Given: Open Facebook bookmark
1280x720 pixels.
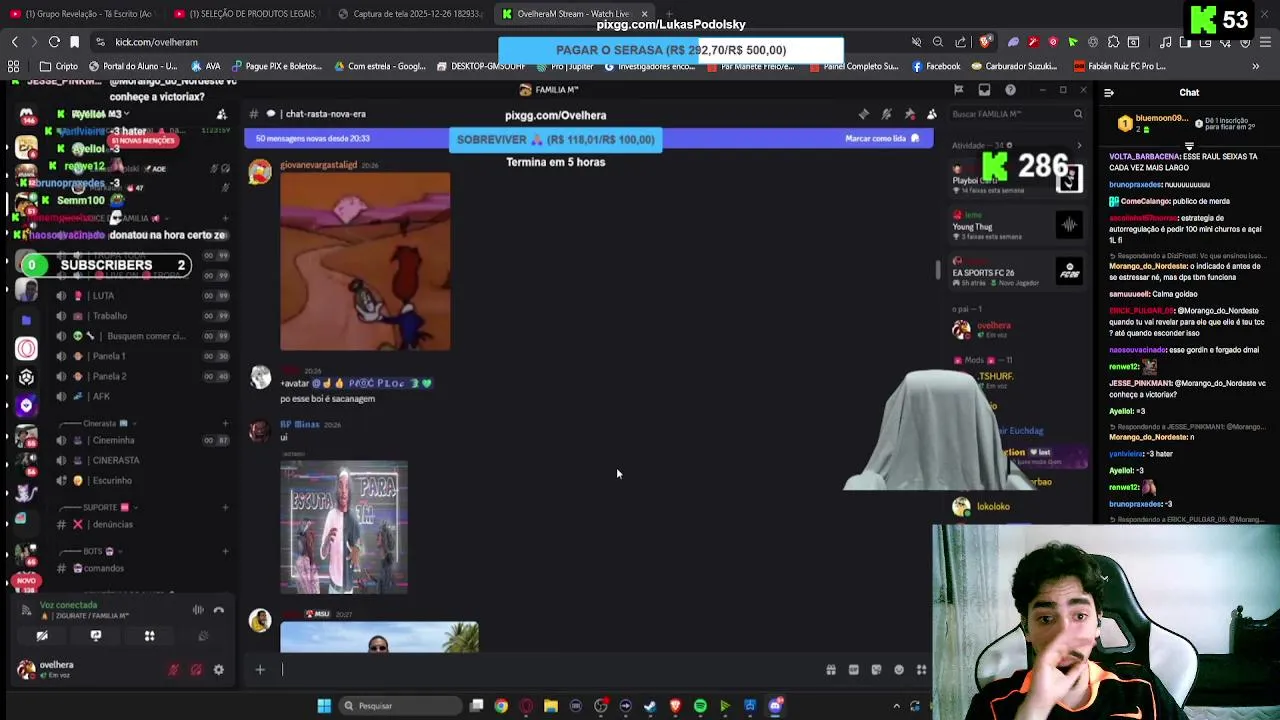Looking at the screenshot, I should 936,66.
